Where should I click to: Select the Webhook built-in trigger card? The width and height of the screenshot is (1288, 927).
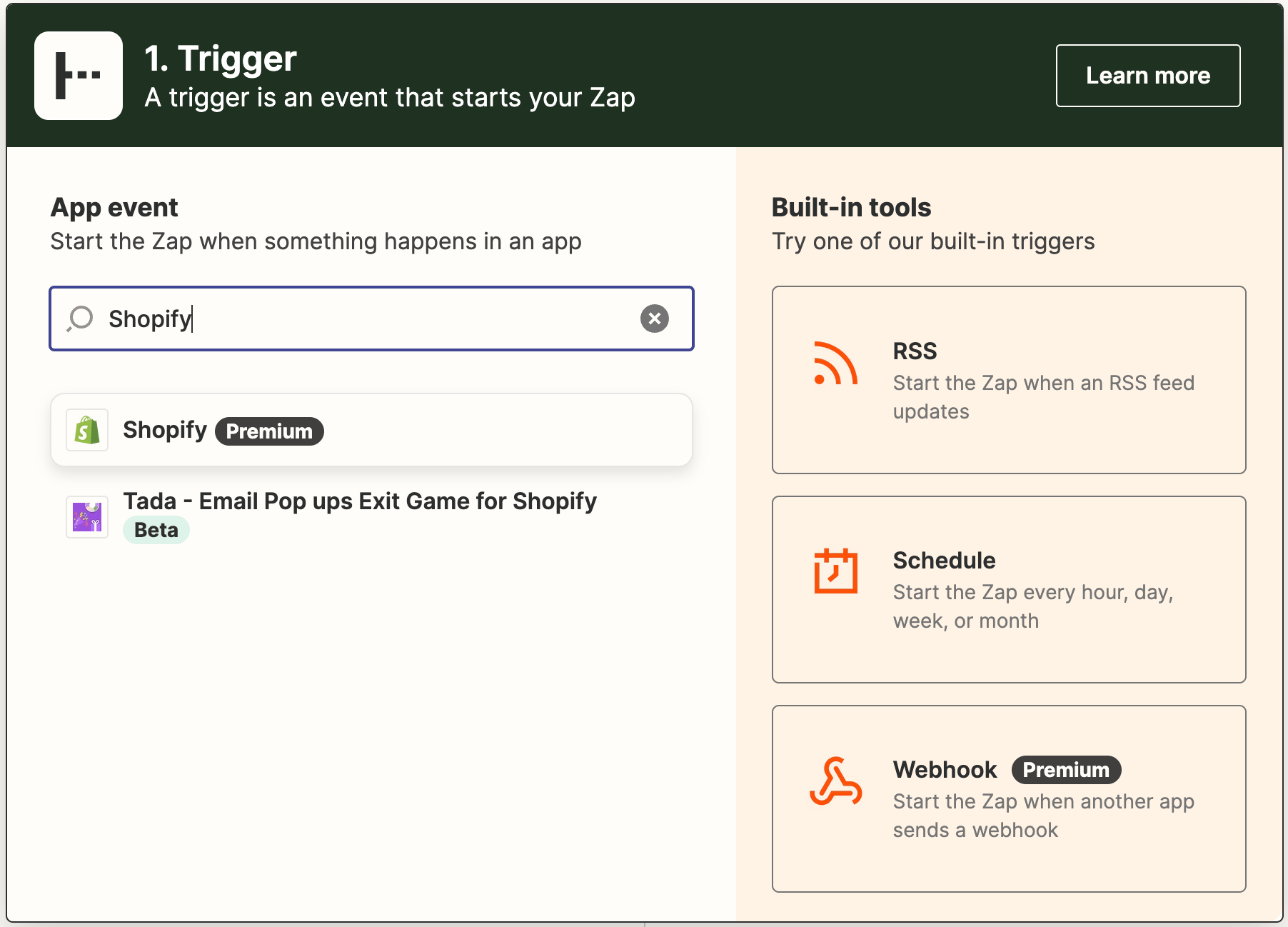click(x=1009, y=798)
